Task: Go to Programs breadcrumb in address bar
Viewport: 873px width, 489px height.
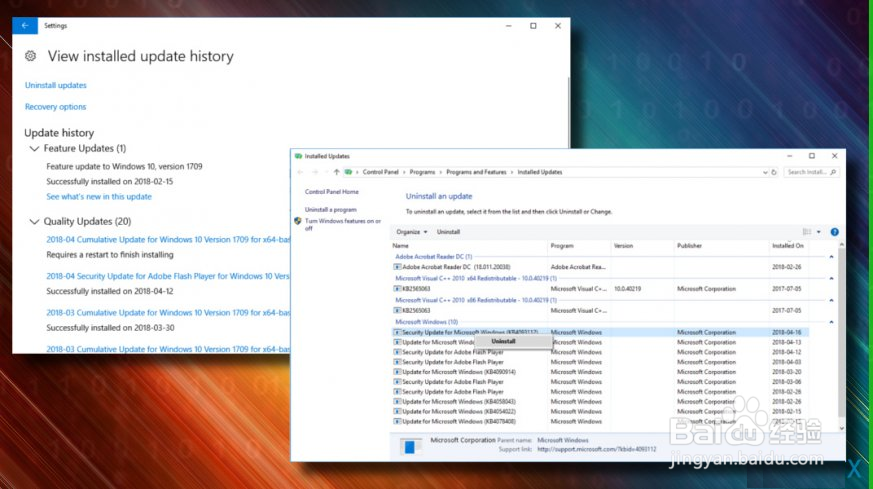Action: coord(422,172)
